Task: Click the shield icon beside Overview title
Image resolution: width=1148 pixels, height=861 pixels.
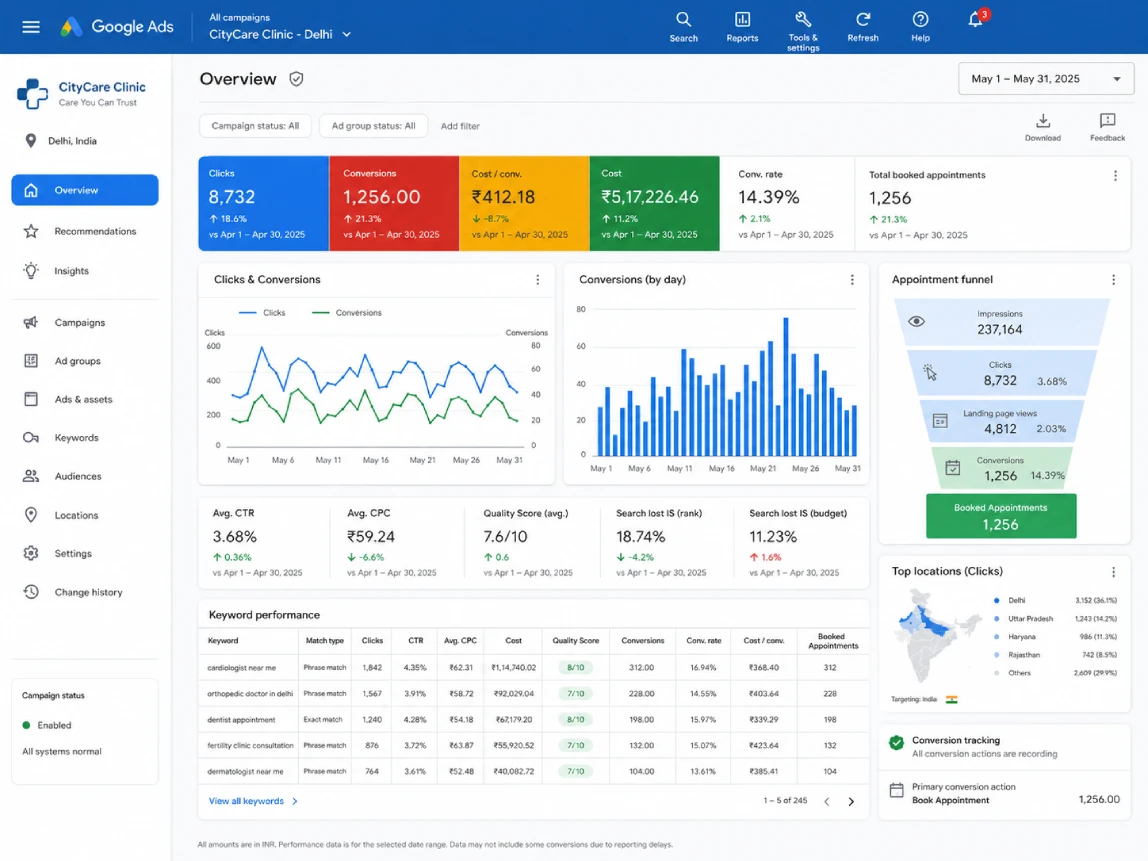Action: point(296,79)
